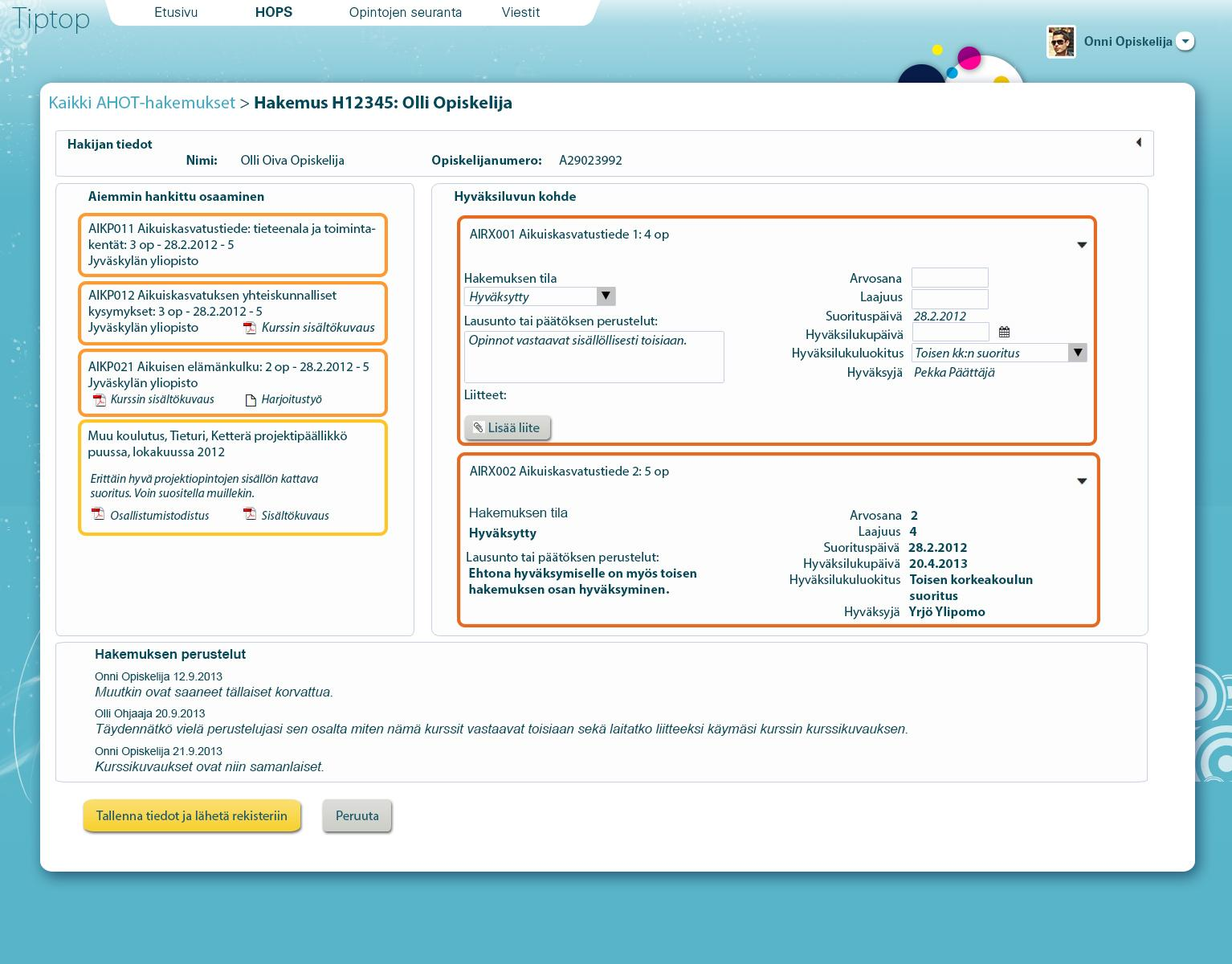The width and height of the screenshot is (1232, 964).
Task: Click Tallenna tiedot ja lähetä rekisteriin
Action: 192,815
